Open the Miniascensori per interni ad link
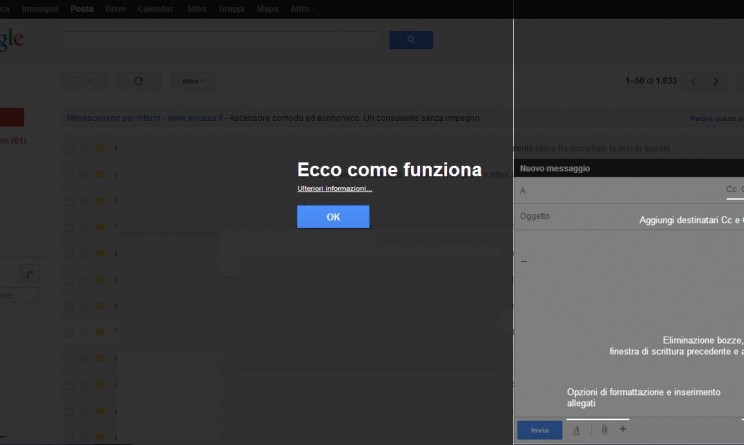The width and height of the screenshot is (744, 445). click(113, 118)
